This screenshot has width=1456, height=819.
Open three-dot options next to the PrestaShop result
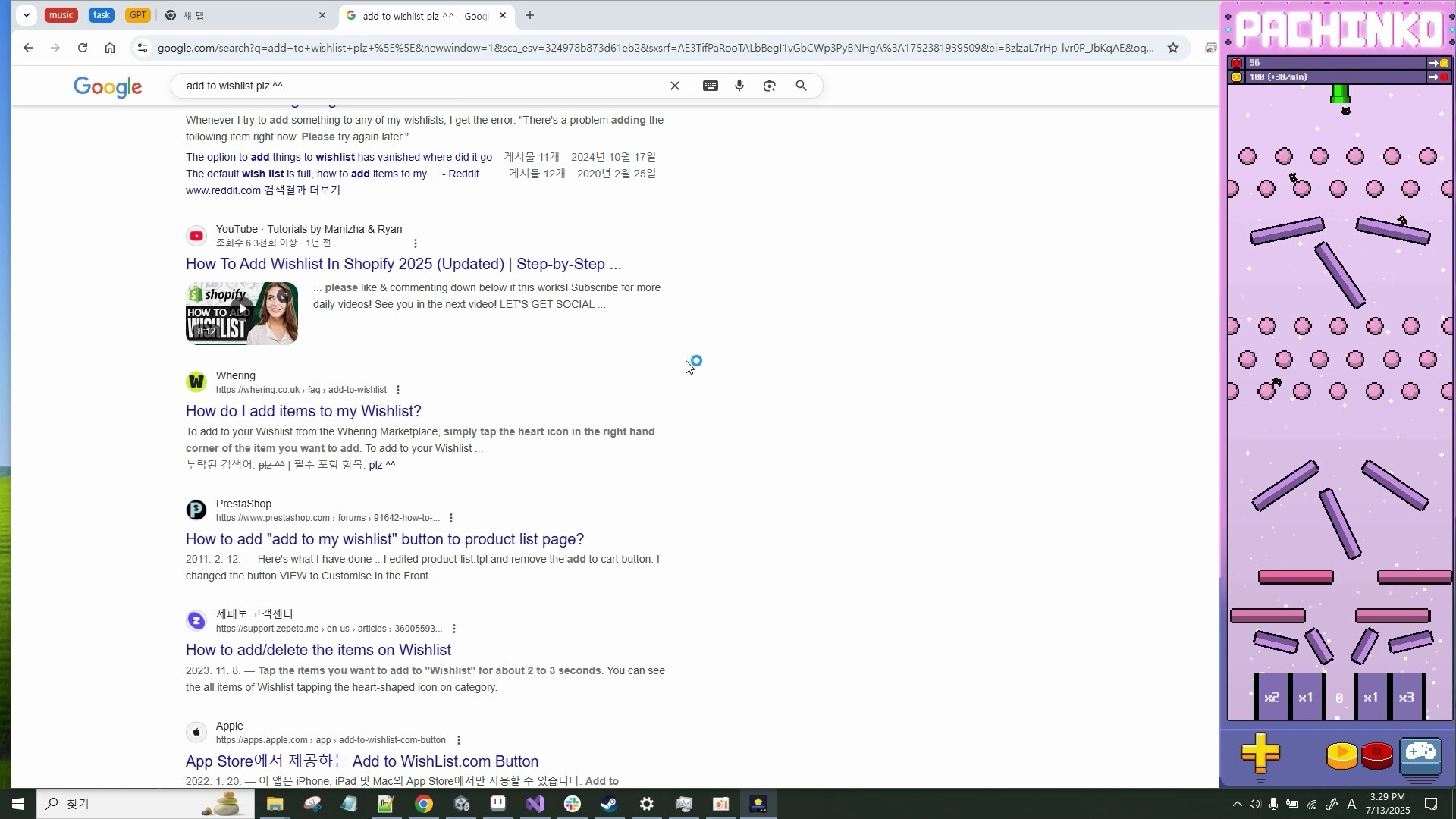coord(451,517)
